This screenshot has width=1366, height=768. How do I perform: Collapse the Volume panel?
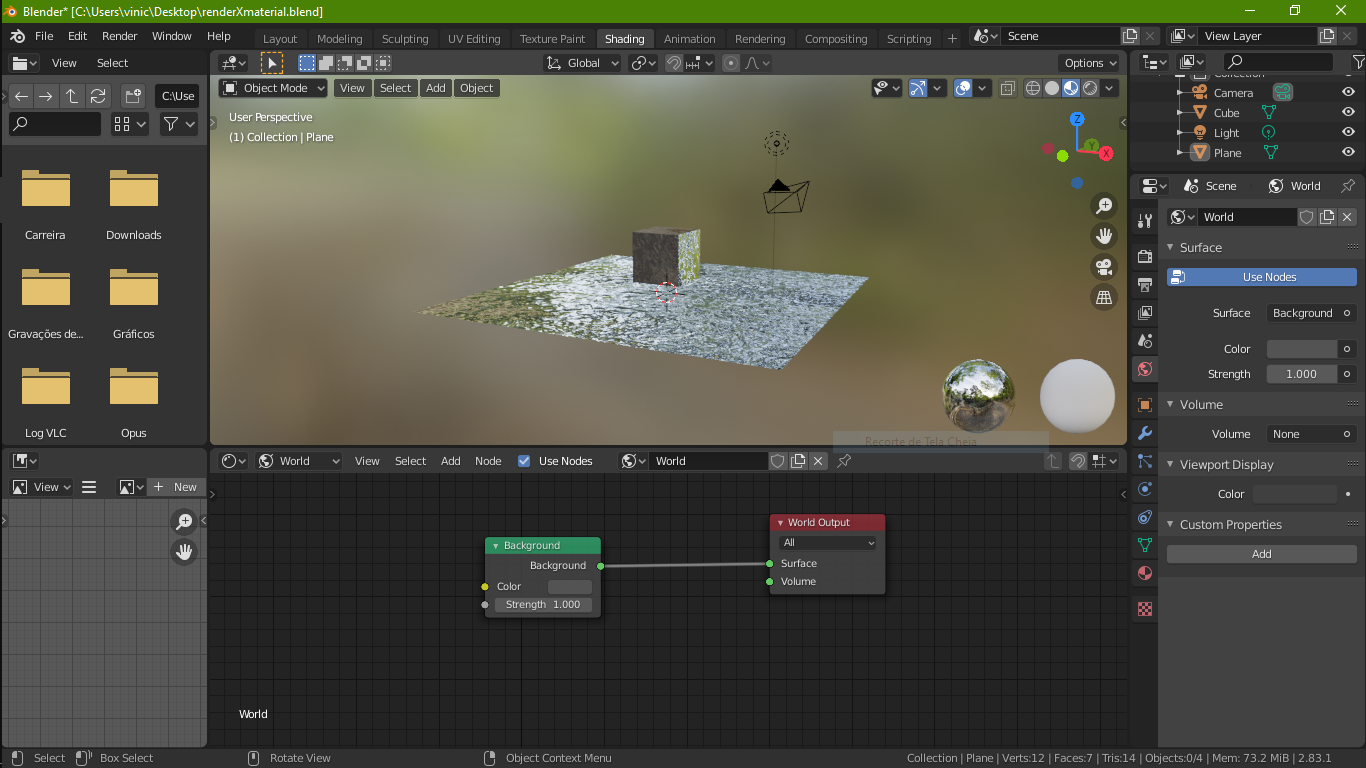1201,404
